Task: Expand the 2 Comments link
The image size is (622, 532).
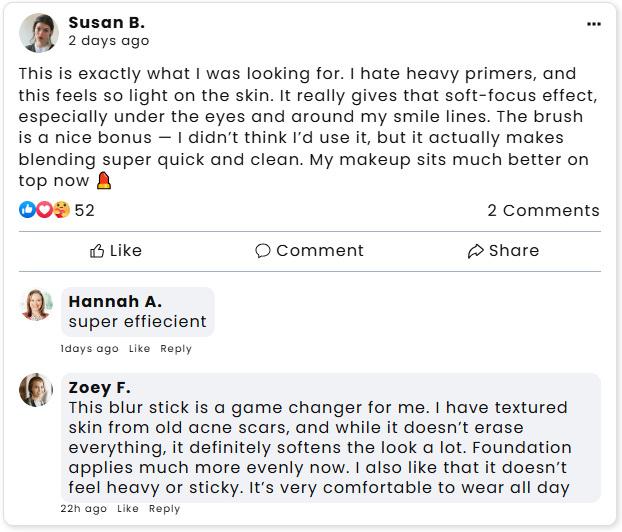Action: 543,210
